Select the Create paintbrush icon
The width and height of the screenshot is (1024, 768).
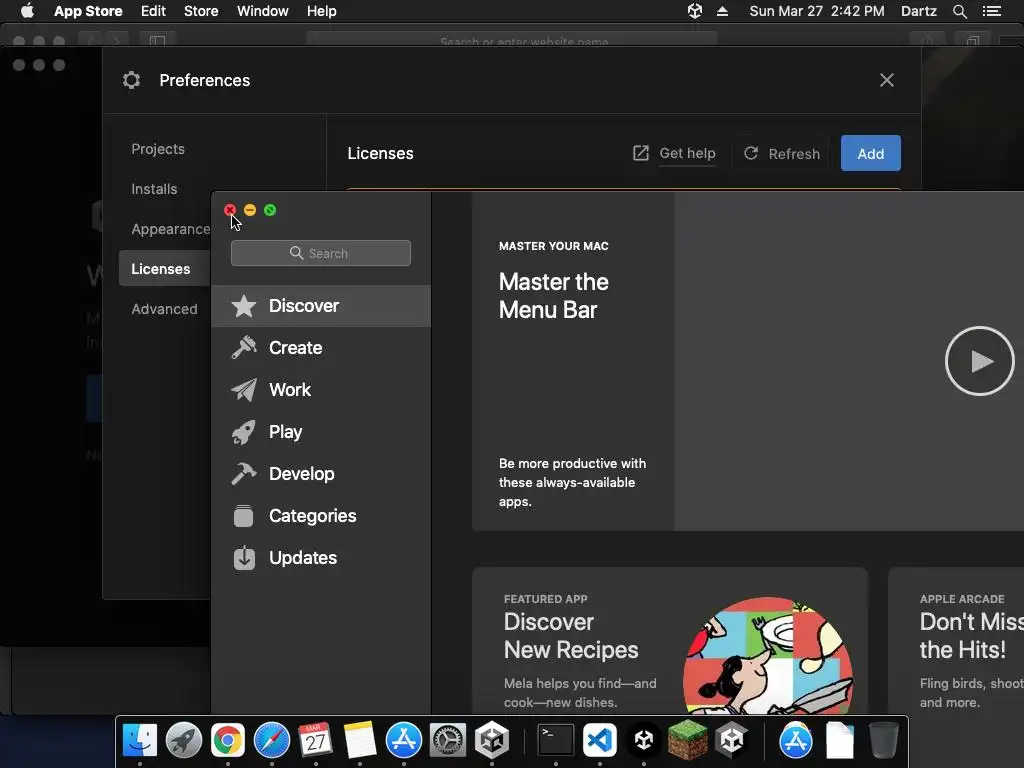click(x=244, y=347)
